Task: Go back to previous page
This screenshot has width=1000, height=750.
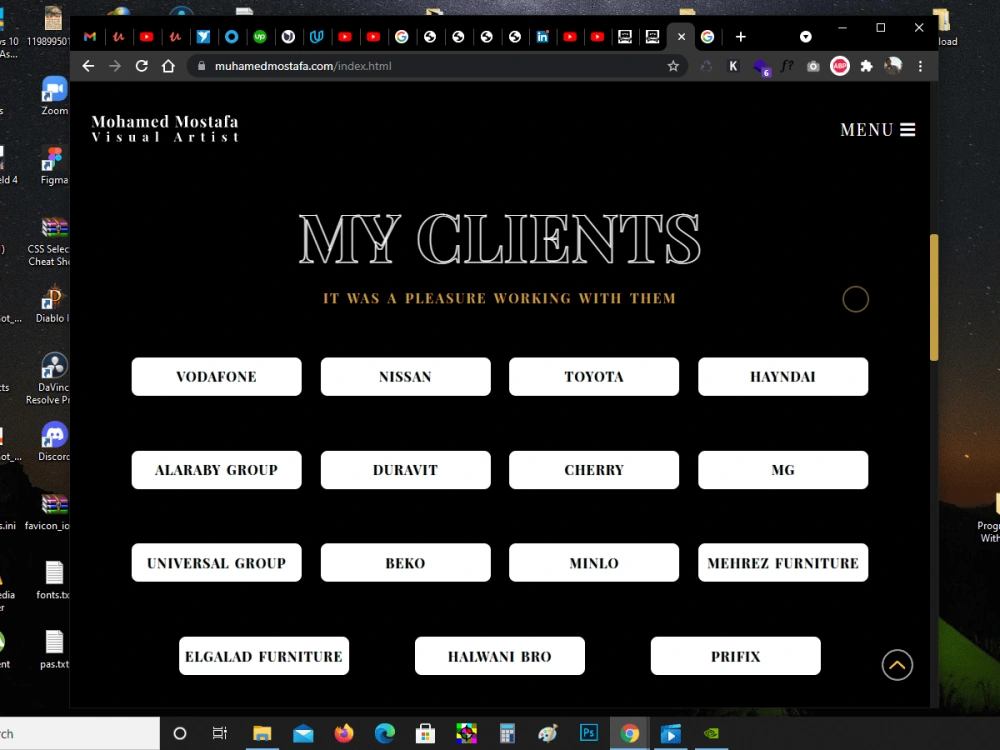Action: [x=88, y=66]
